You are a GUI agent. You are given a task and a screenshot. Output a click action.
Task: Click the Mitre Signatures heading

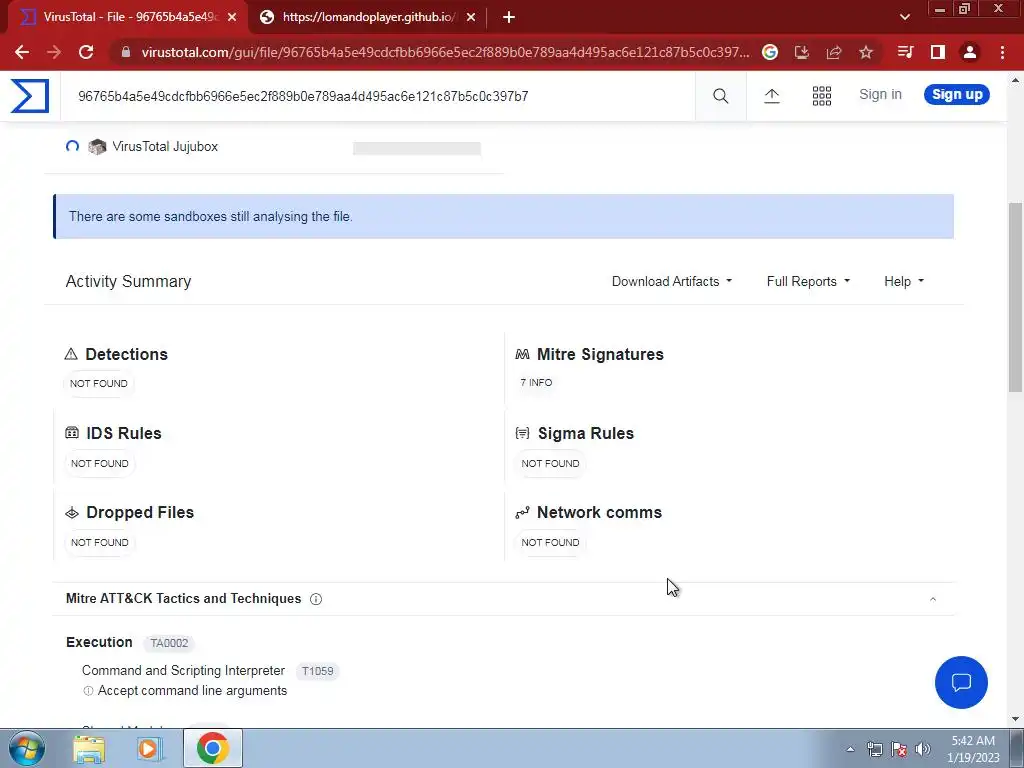point(600,355)
